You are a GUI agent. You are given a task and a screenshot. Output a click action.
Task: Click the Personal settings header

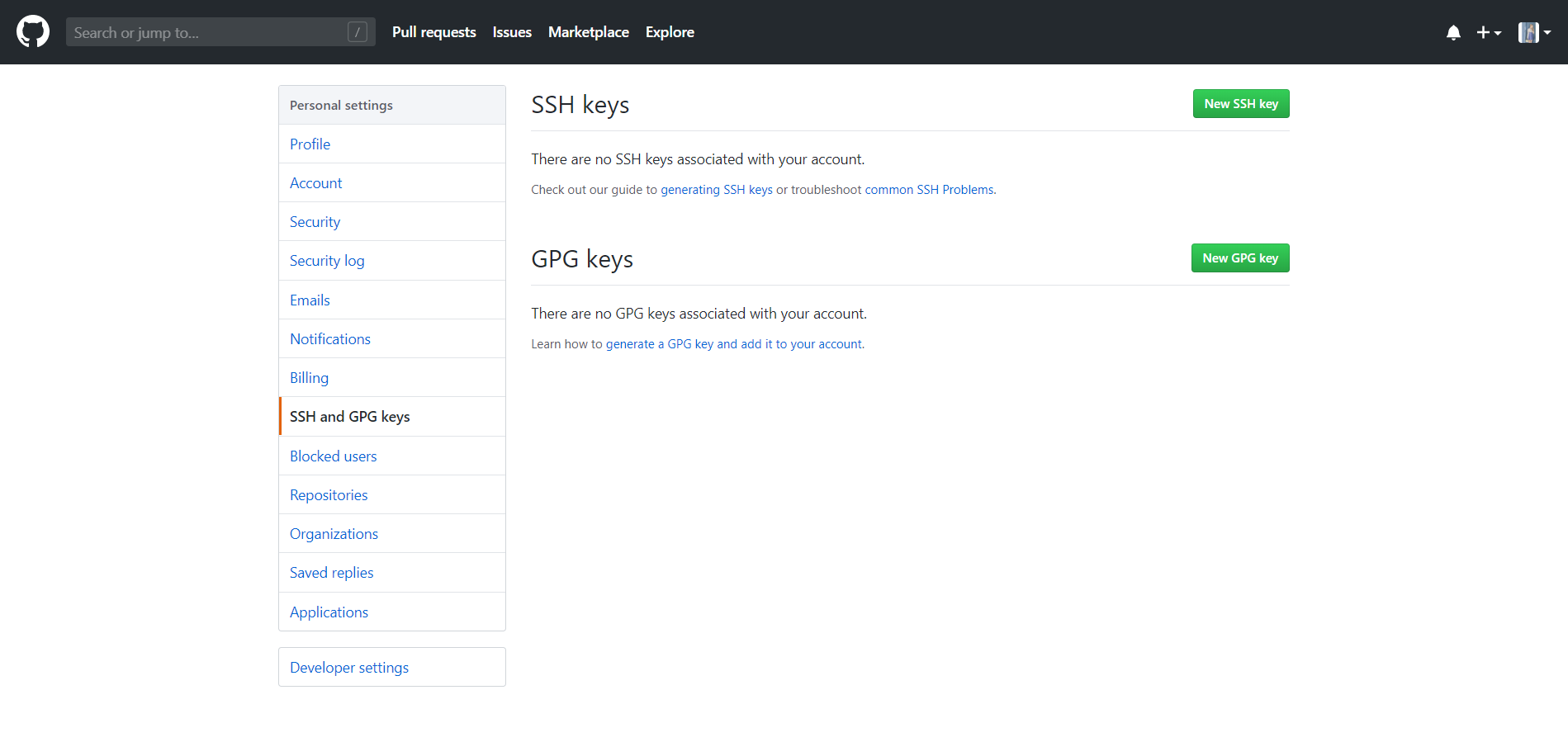(392, 105)
